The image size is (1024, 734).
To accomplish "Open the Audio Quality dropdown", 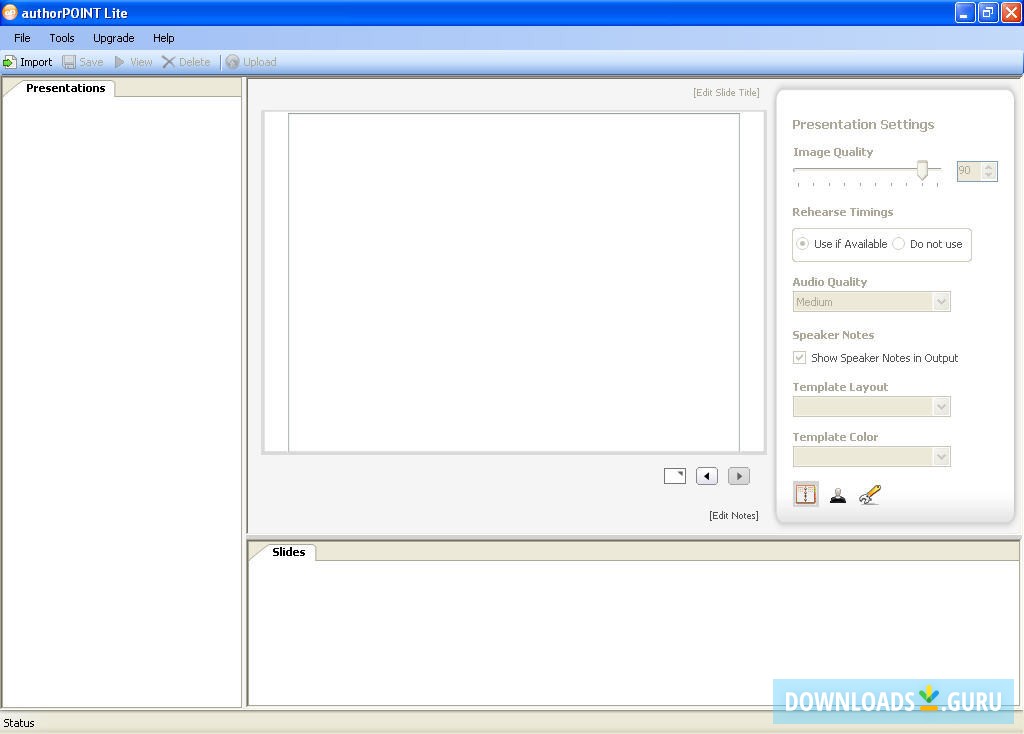I will (x=940, y=301).
